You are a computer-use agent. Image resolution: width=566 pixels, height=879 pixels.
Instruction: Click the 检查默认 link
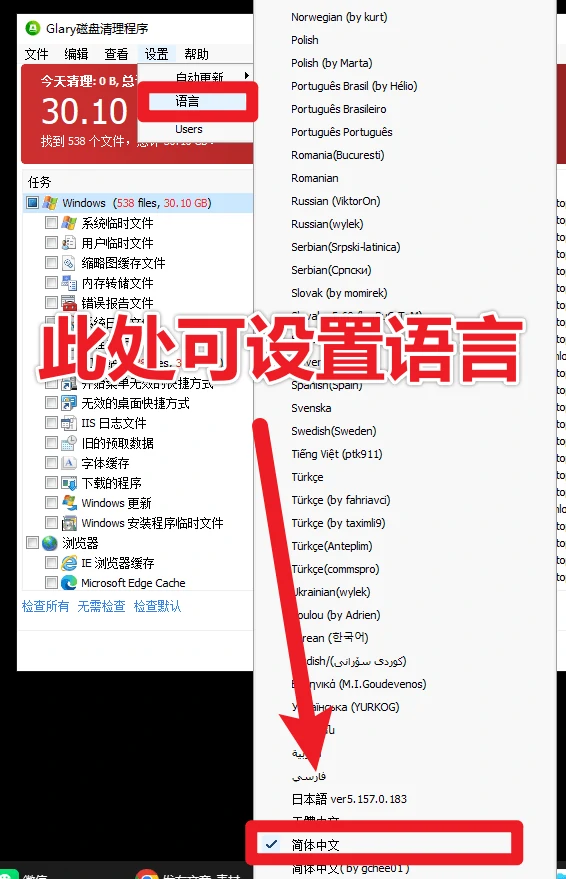(x=157, y=606)
